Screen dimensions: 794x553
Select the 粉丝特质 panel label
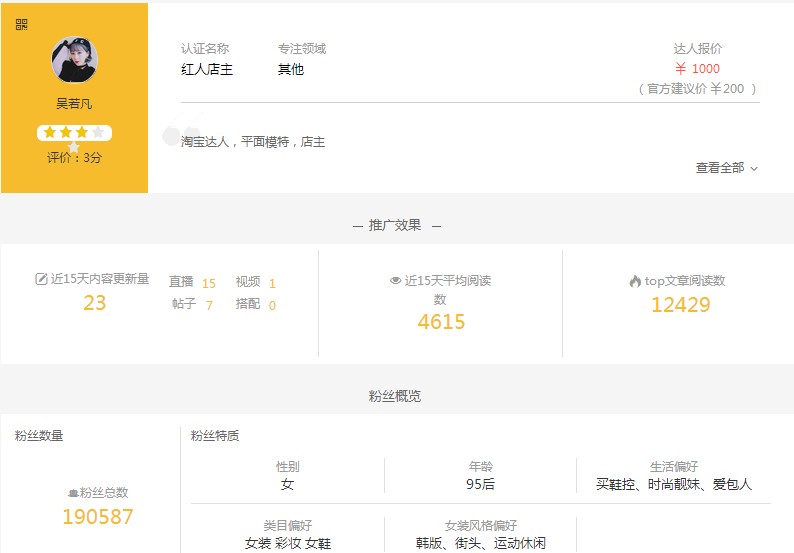pos(215,436)
